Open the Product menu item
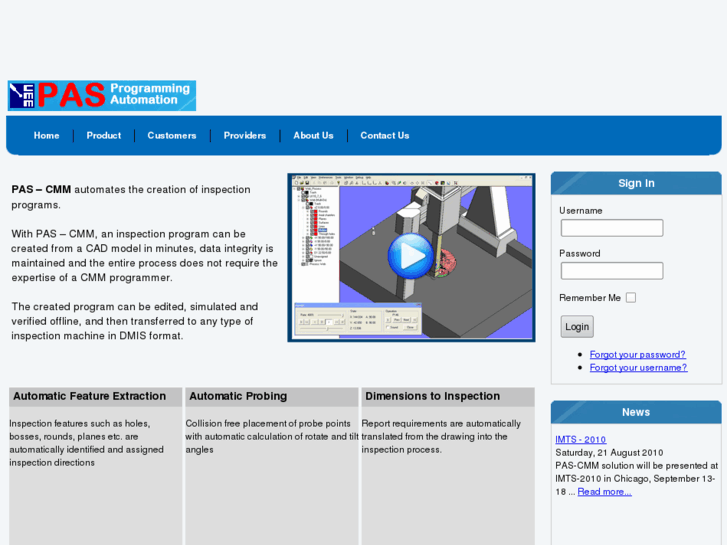This screenshot has height=545, width=727. [104, 135]
